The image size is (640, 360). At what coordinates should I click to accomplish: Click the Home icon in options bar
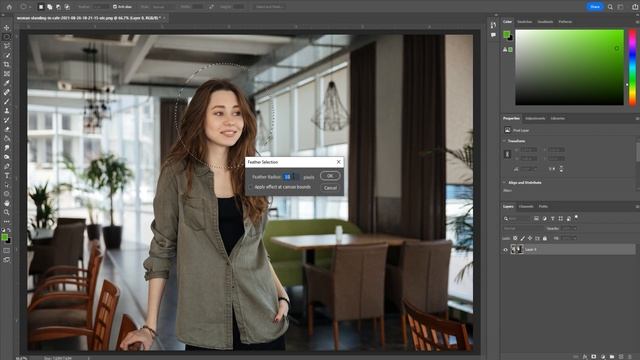tap(9, 7)
